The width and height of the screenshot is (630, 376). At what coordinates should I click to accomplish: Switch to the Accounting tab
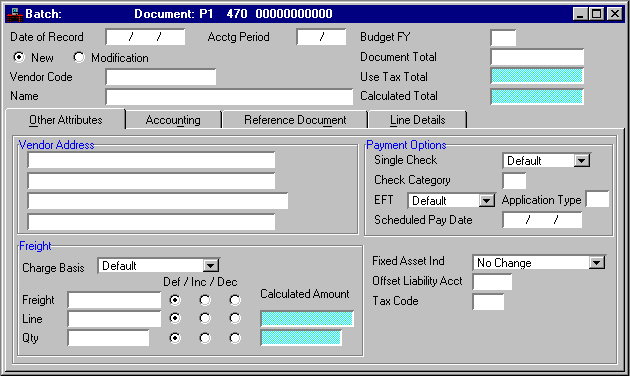tap(173, 120)
